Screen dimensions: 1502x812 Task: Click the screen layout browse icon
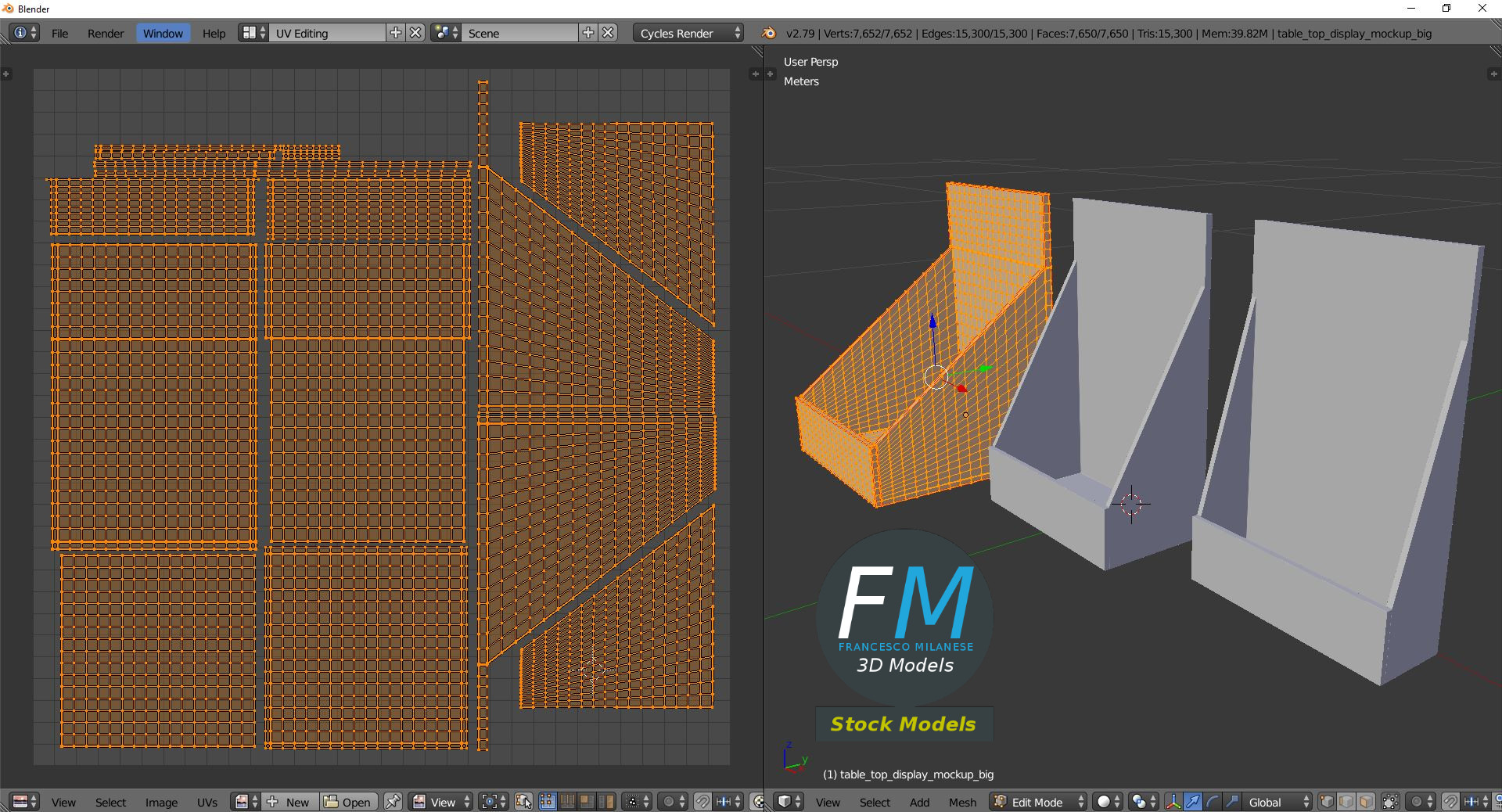click(x=253, y=33)
